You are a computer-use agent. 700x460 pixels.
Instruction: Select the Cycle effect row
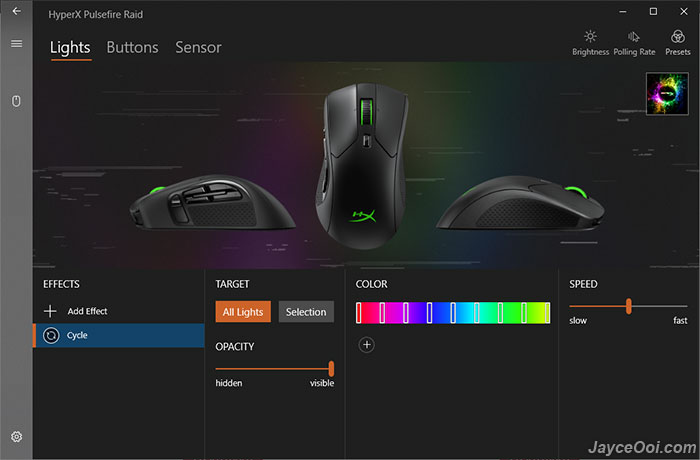click(x=119, y=335)
